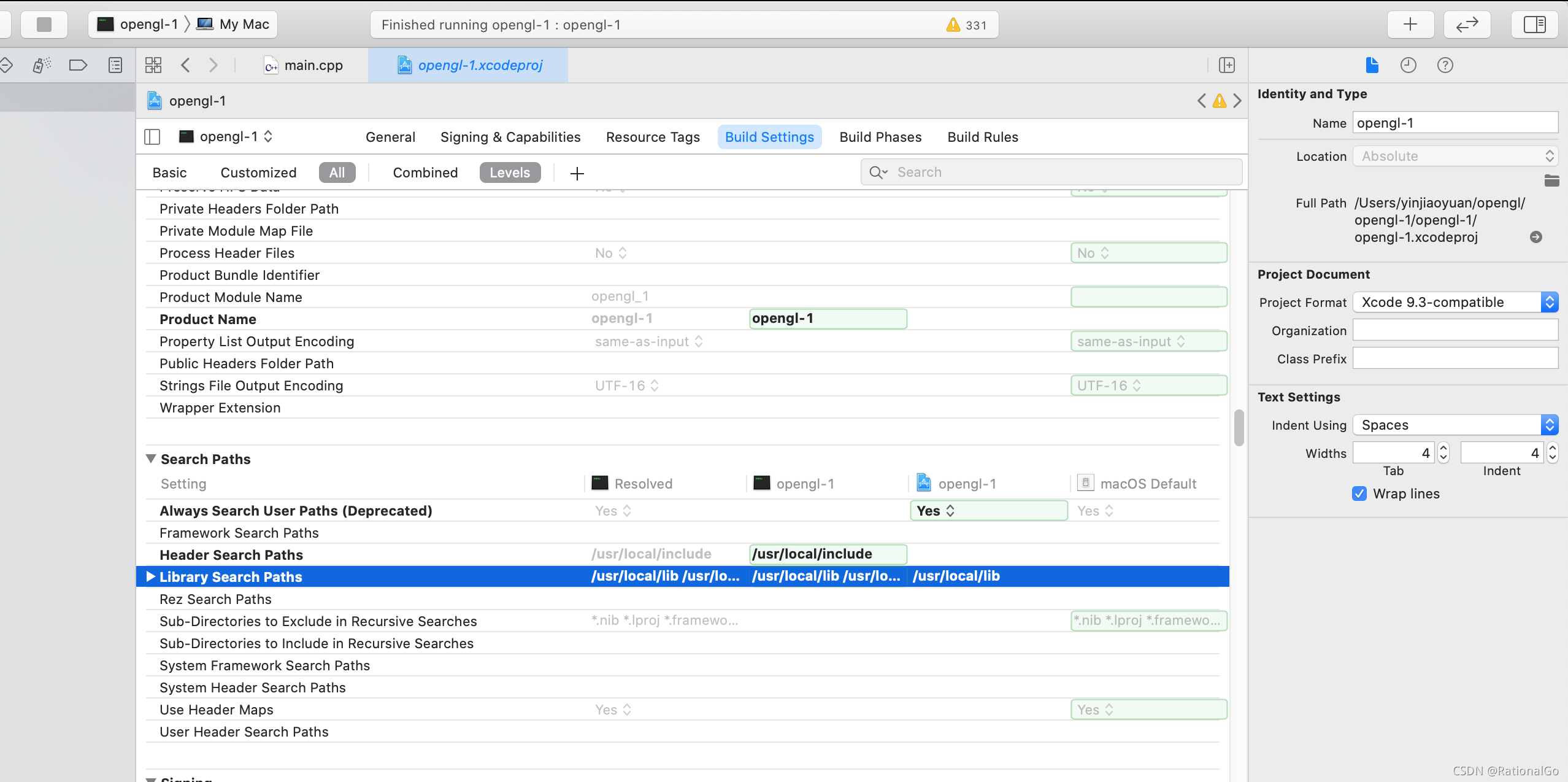Open the Build Rules tab

tap(982, 137)
